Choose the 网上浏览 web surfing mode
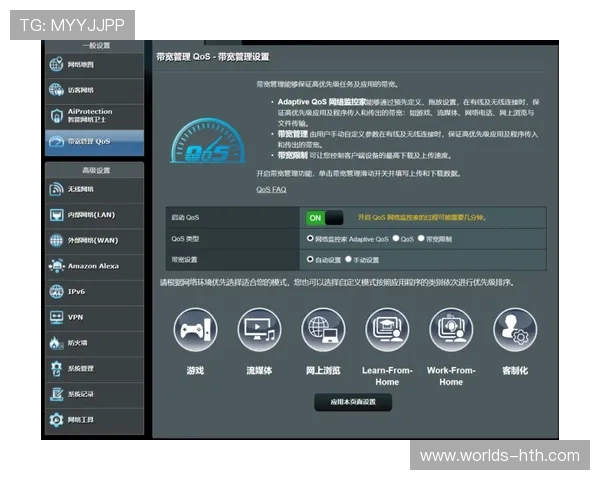 323,330
